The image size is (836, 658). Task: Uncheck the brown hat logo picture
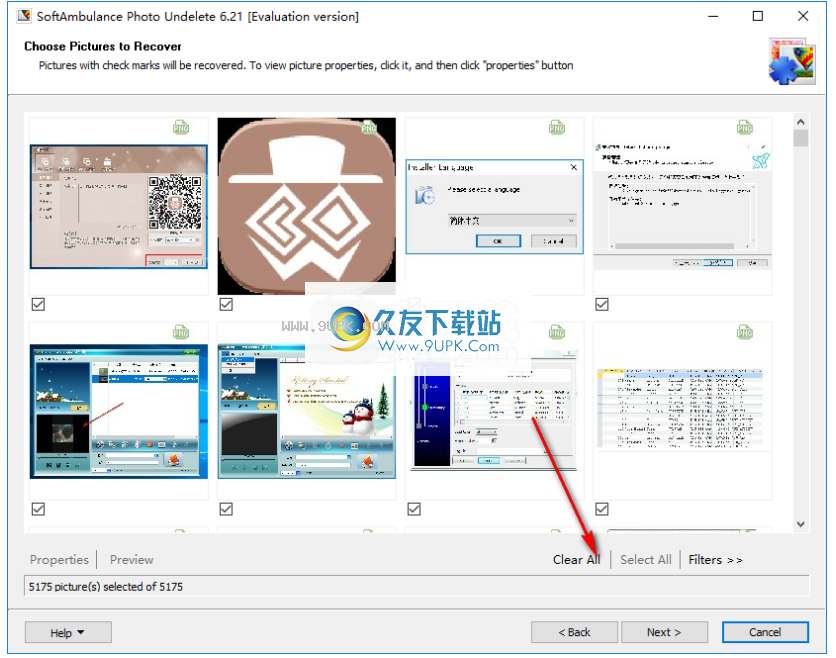[x=226, y=304]
